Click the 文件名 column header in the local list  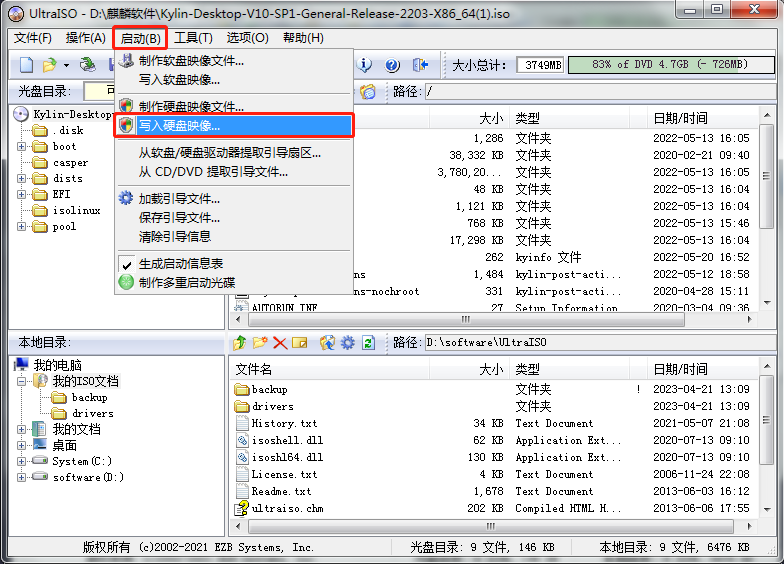[x=330, y=370]
